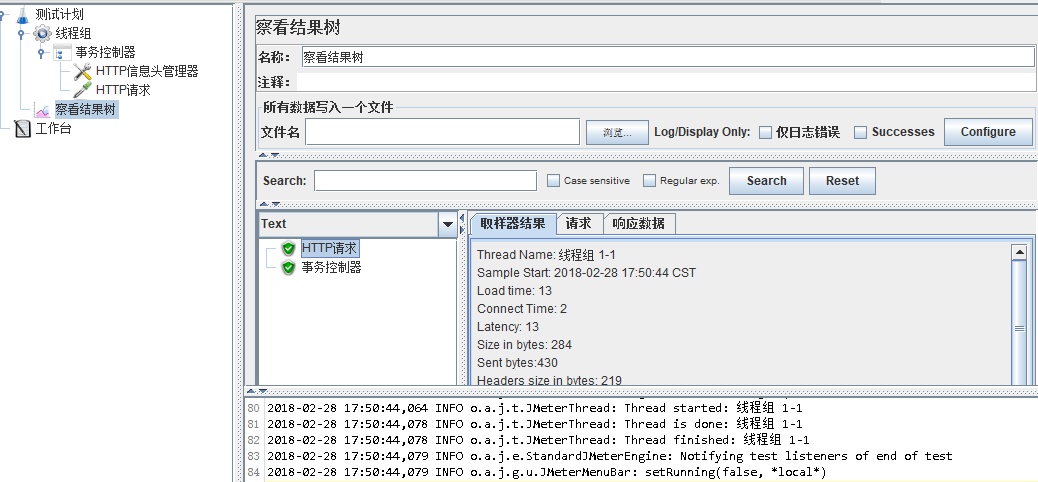This screenshot has width=1038, height=482.
Task: Collapse the 事务控制器 tree branch handle
Action: pyautogui.click(x=41, y=52)
